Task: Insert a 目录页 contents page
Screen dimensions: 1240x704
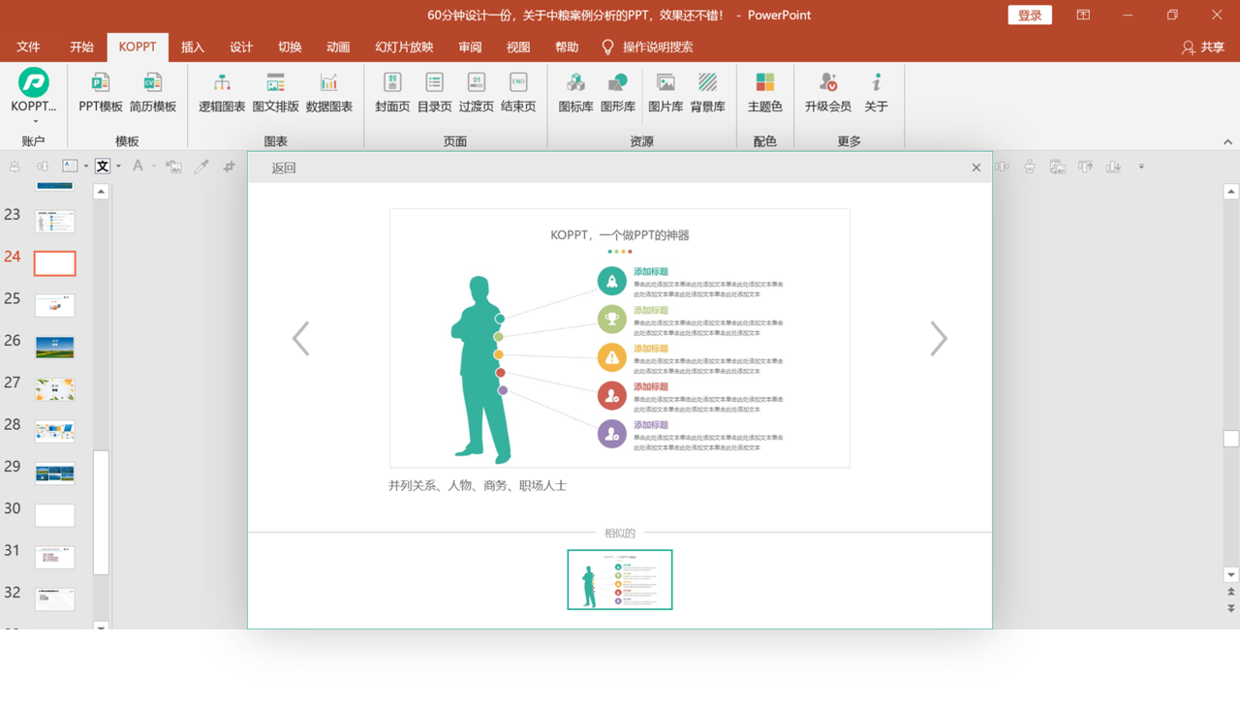Action: (434, 92)
